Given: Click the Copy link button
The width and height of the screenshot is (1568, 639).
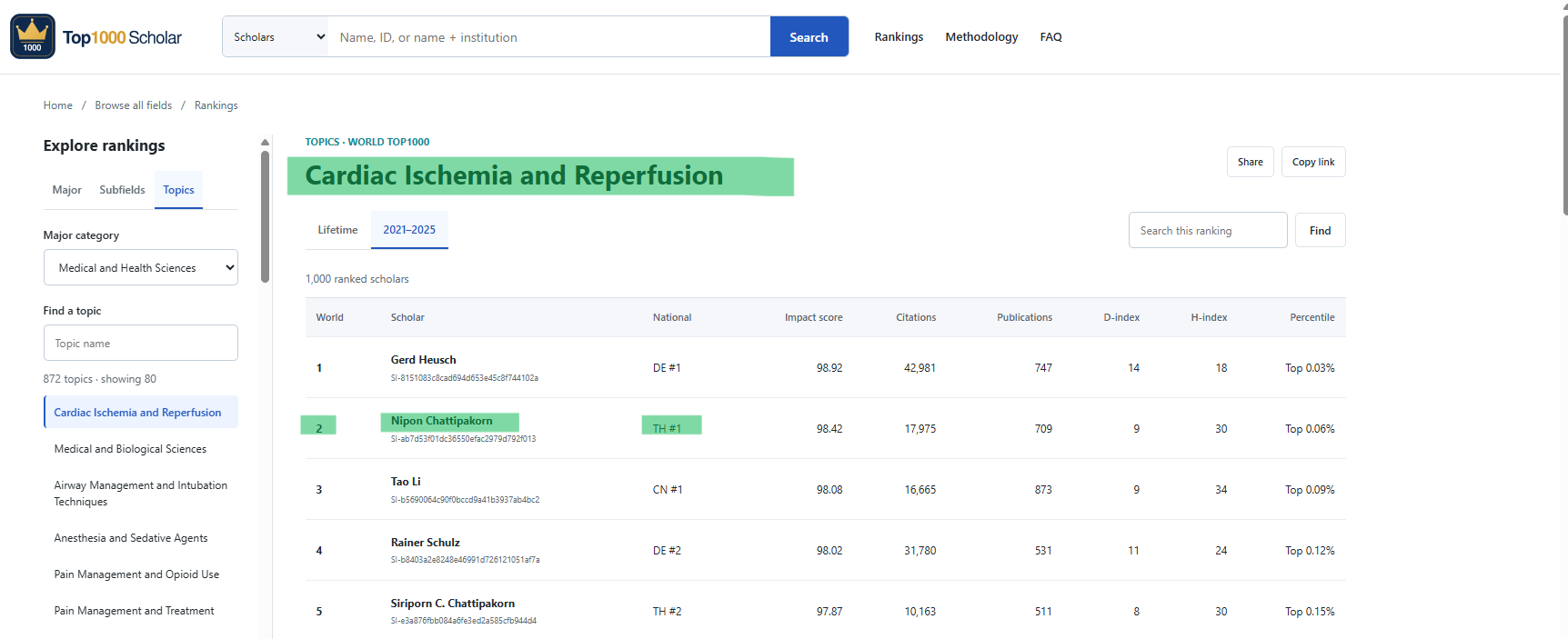Looking at the screenshot, I should coord(1313,162).
